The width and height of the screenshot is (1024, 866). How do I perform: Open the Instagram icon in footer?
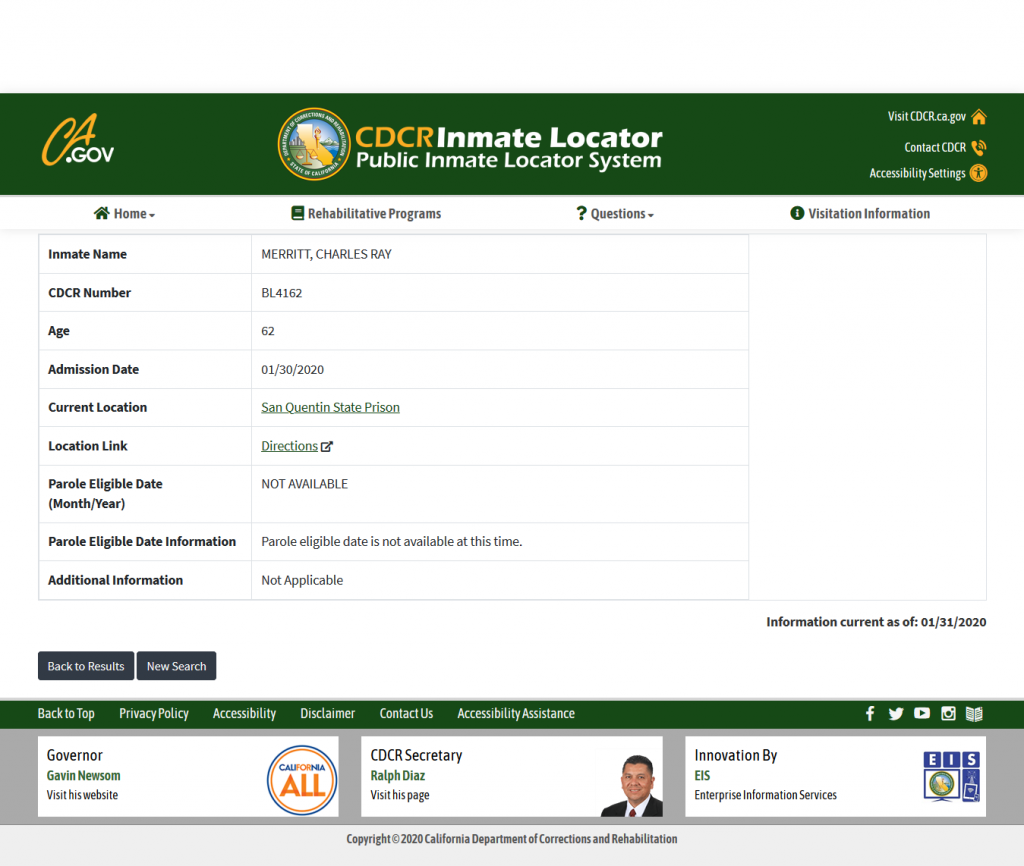tap(948, 714)
